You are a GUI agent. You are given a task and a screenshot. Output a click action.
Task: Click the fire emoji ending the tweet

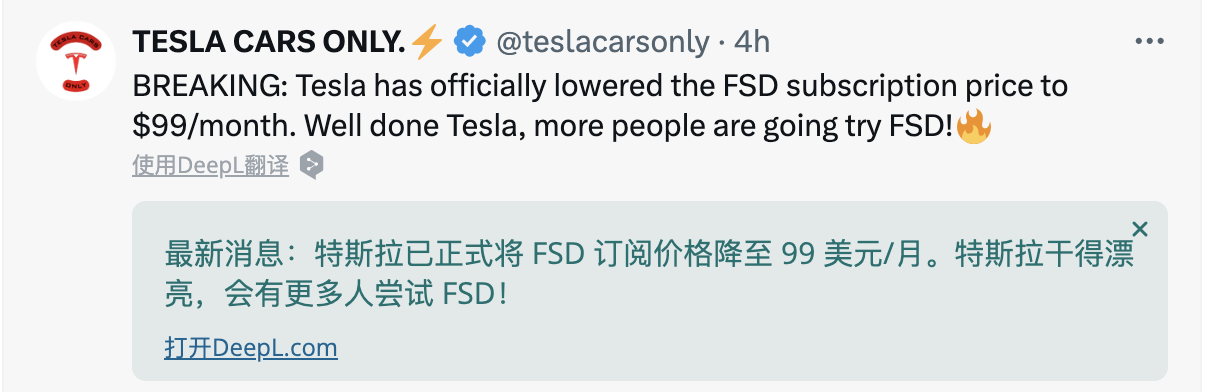(x=973, y=126)
